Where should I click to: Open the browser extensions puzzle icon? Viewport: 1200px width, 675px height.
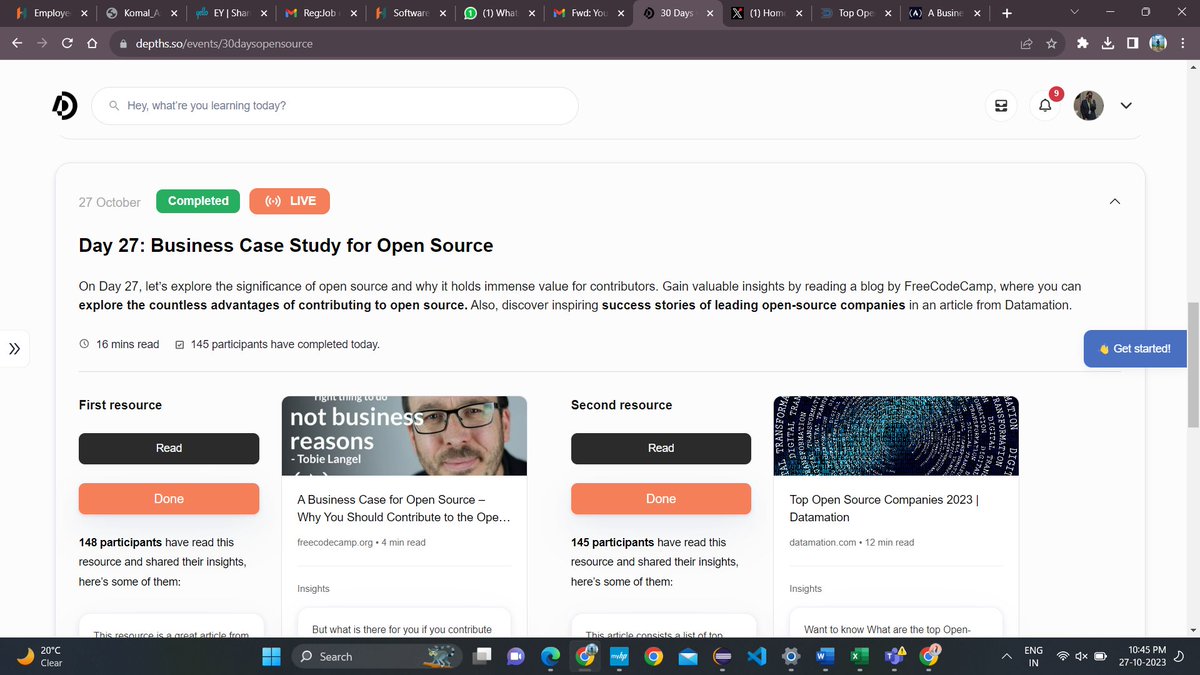point(1083,44)
